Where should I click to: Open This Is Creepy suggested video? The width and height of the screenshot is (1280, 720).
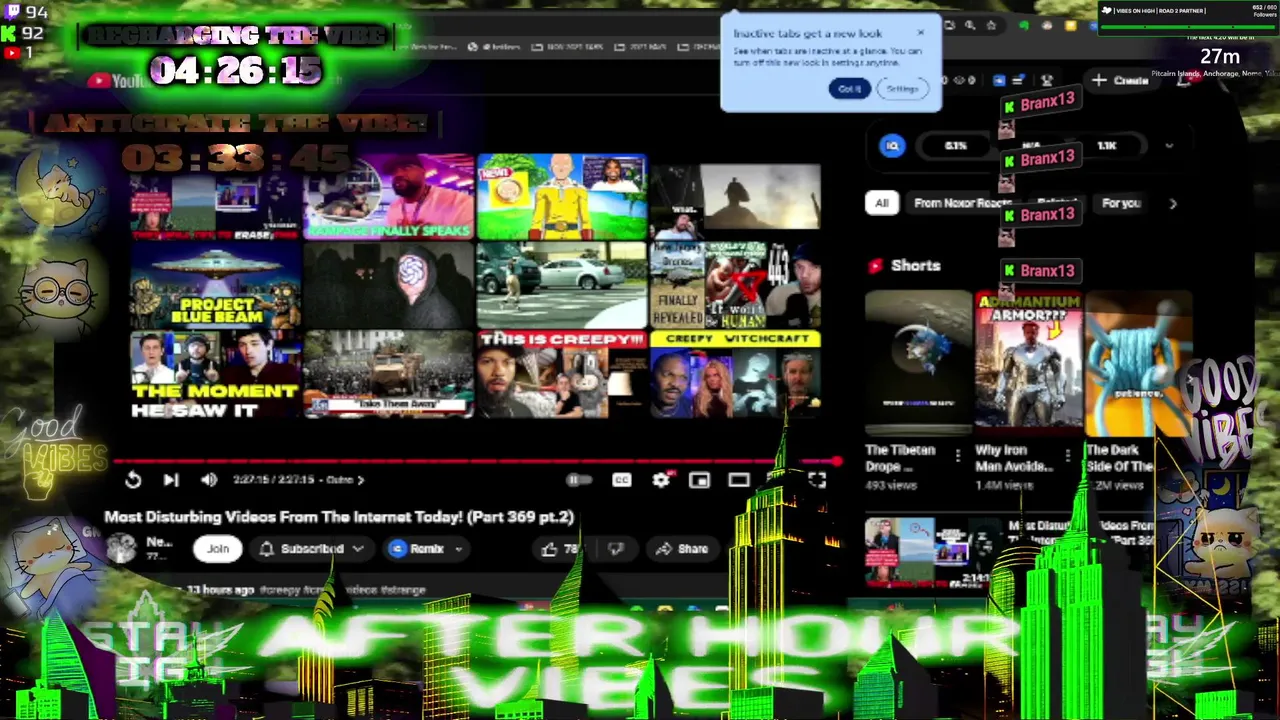[562, 374]
